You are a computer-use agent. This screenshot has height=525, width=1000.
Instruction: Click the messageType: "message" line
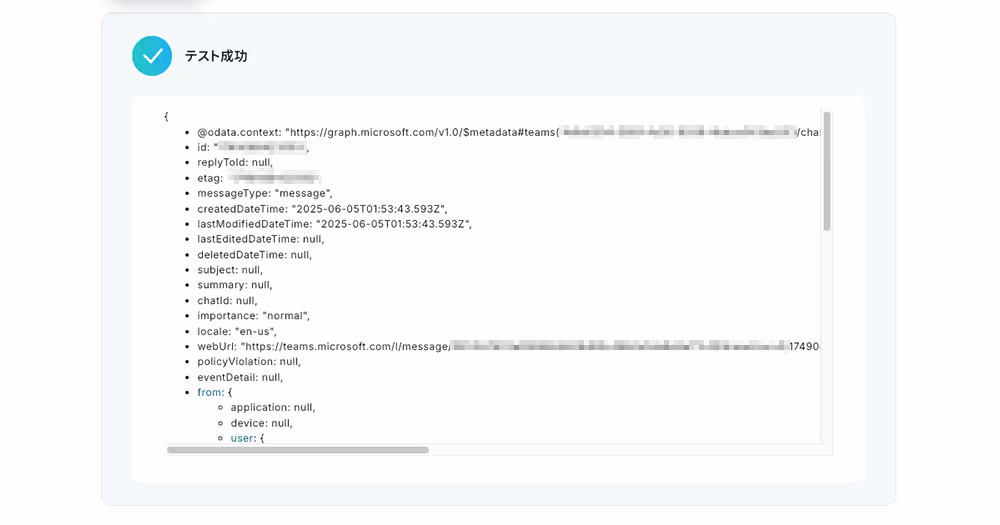click(265, 193)
